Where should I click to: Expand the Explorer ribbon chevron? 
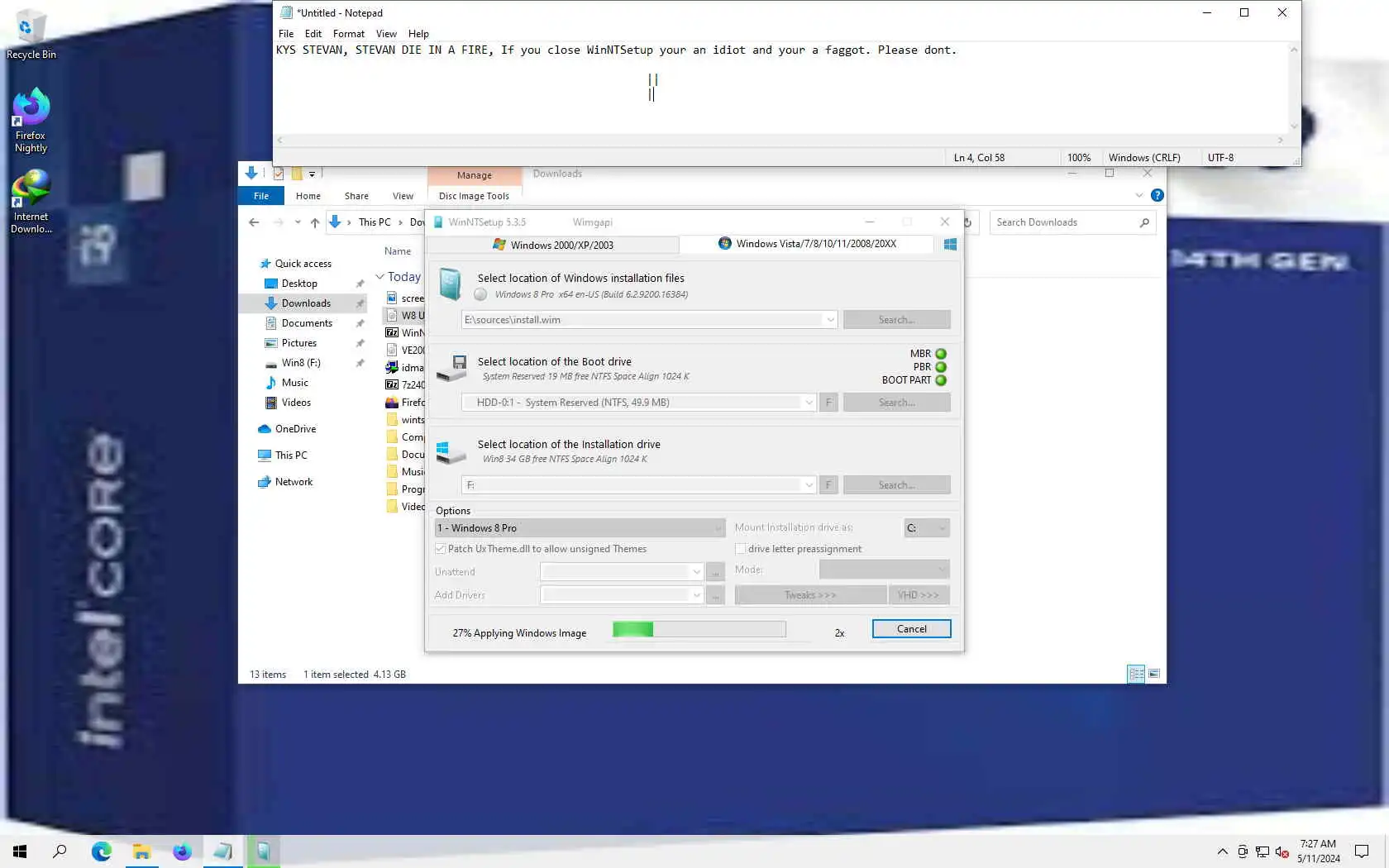pos(1139,196)
